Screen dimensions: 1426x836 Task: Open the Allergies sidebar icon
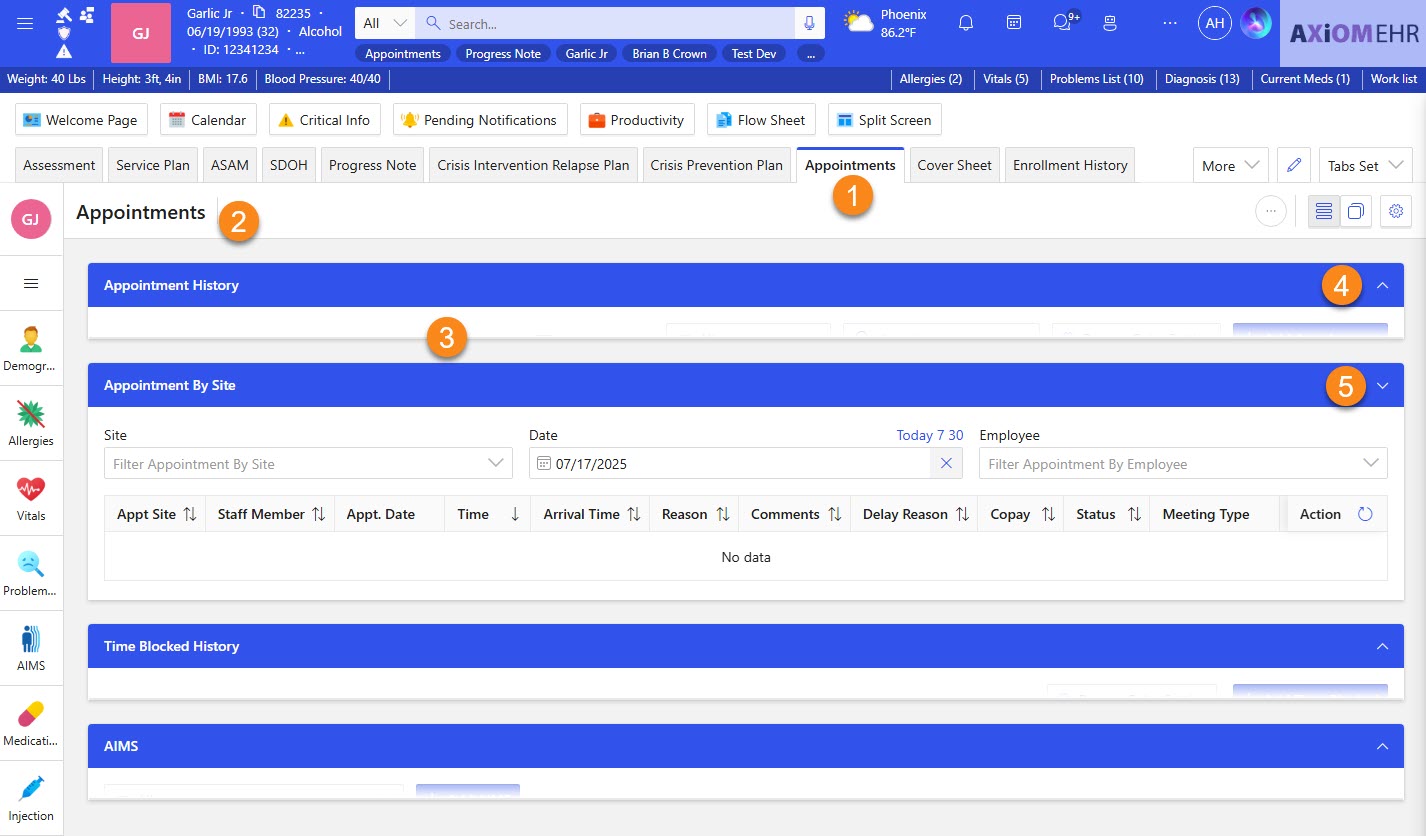(x=31, y=422)
